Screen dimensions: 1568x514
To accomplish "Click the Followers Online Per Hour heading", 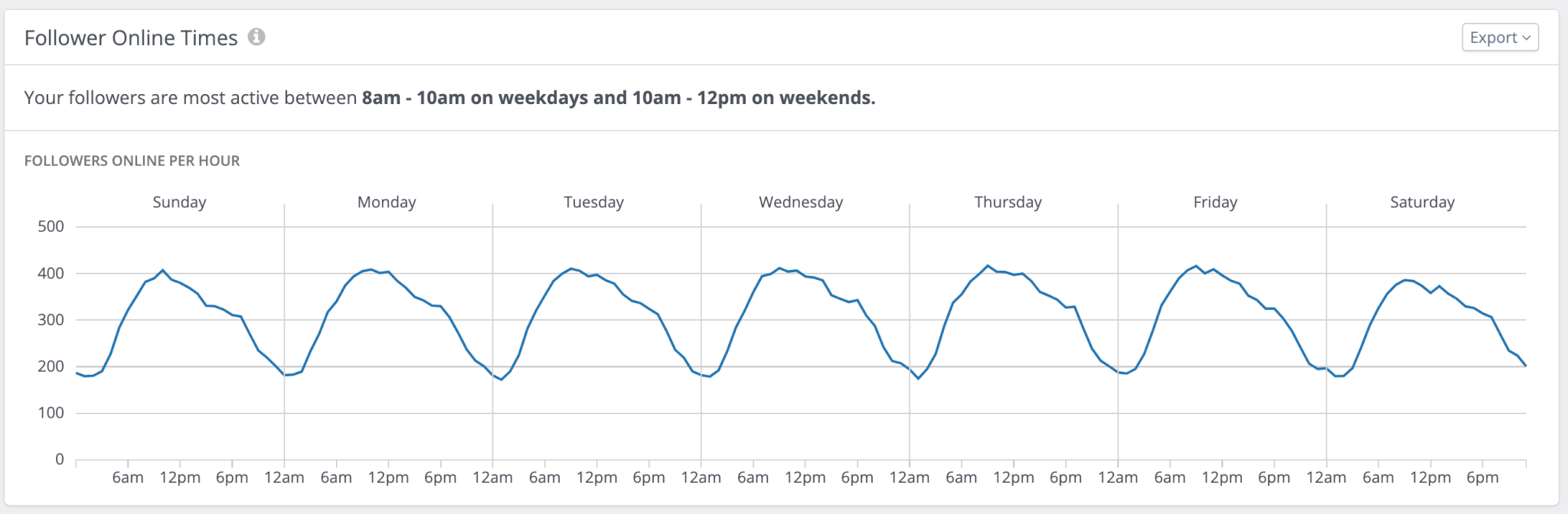I will (x=132, y=161).
